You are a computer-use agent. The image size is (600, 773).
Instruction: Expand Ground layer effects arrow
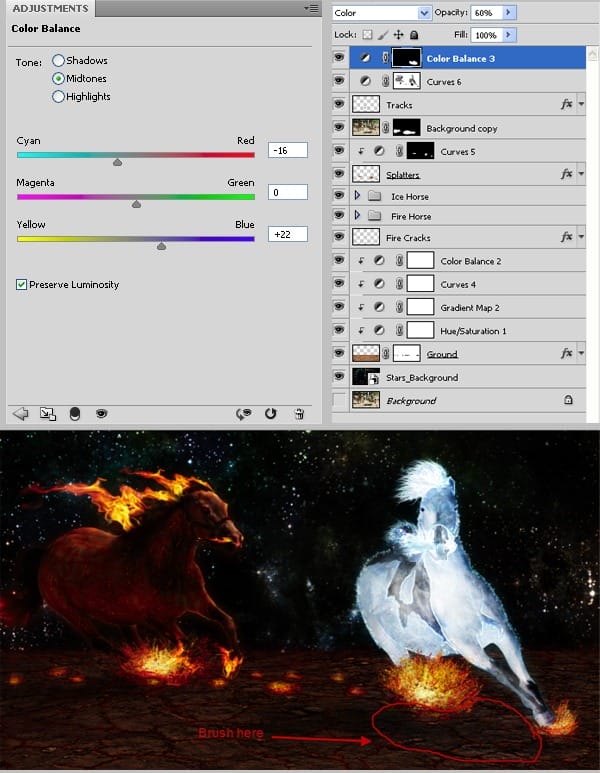pos(581,353)
